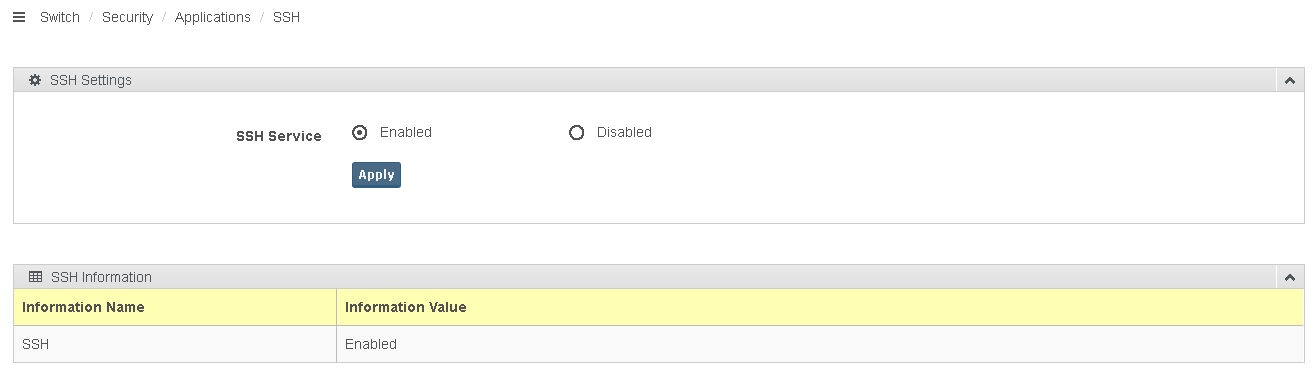Screen dimensions: 1315x374
Task: Collapse the SSH Settings panel
Action: [1290, 80]
